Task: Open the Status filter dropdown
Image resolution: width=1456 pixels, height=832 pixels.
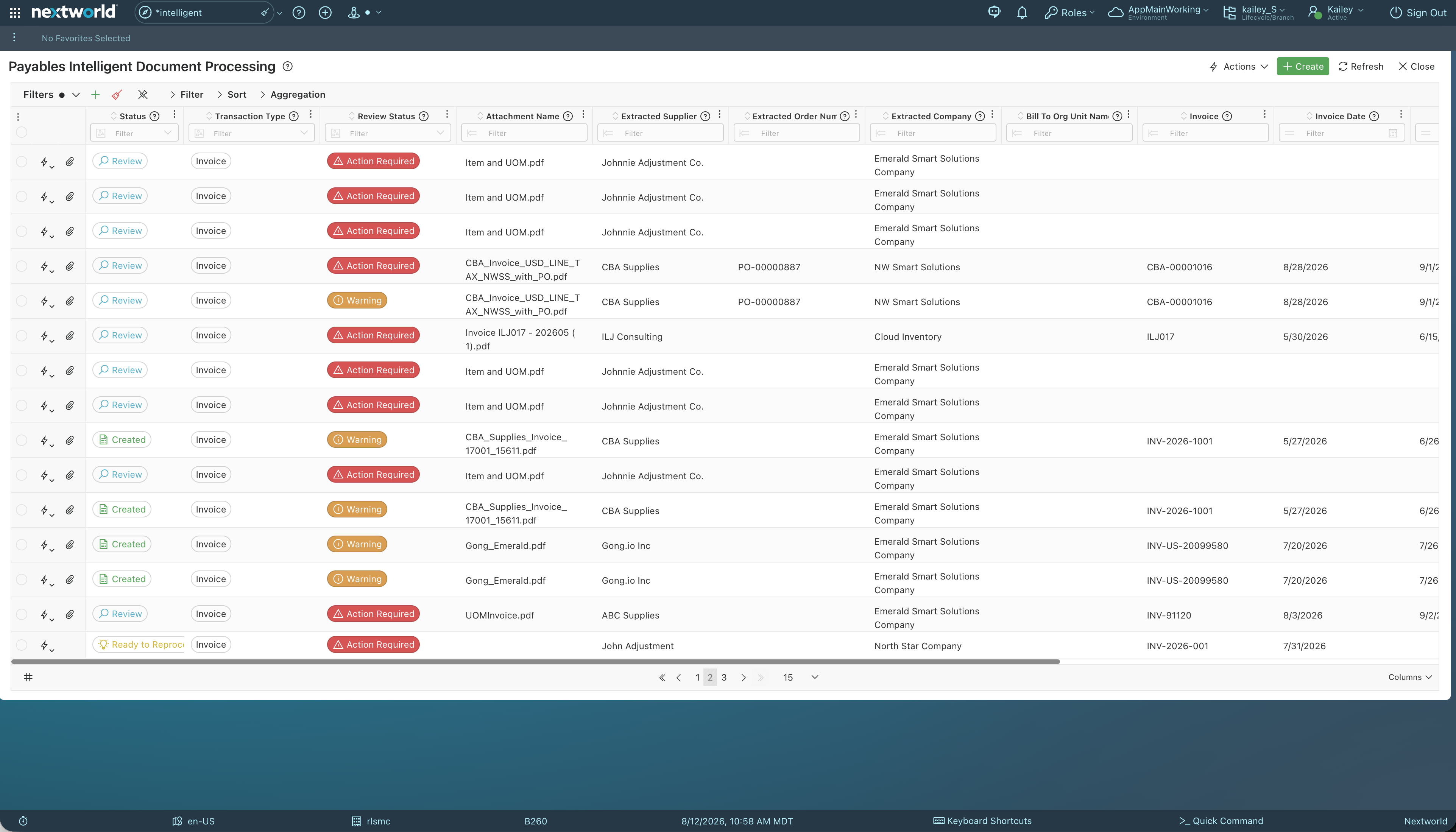Action: pos(134,133)
